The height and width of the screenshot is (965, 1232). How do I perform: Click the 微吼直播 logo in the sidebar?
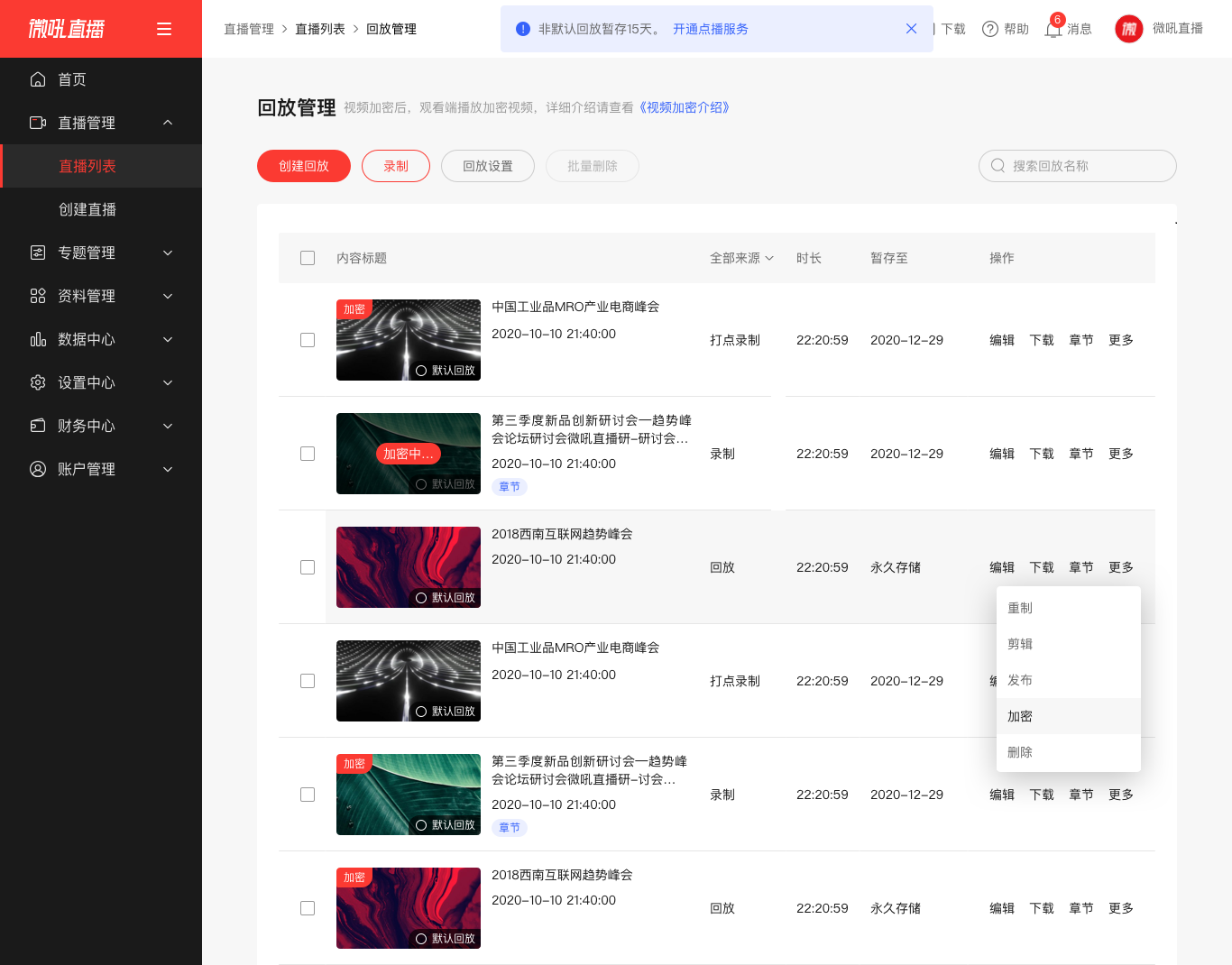coord(66,29)
